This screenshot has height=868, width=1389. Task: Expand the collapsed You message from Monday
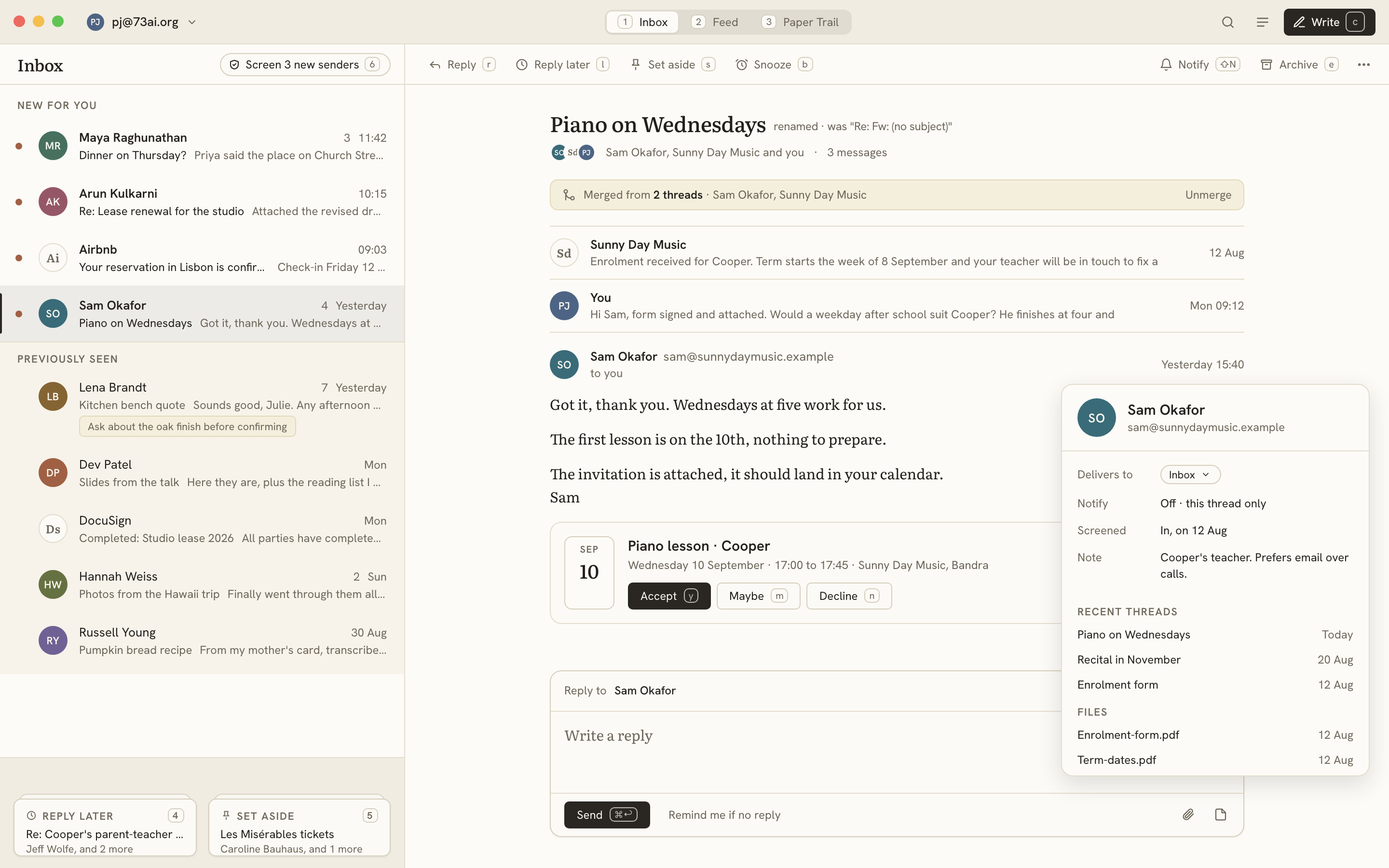coord(897,306)
